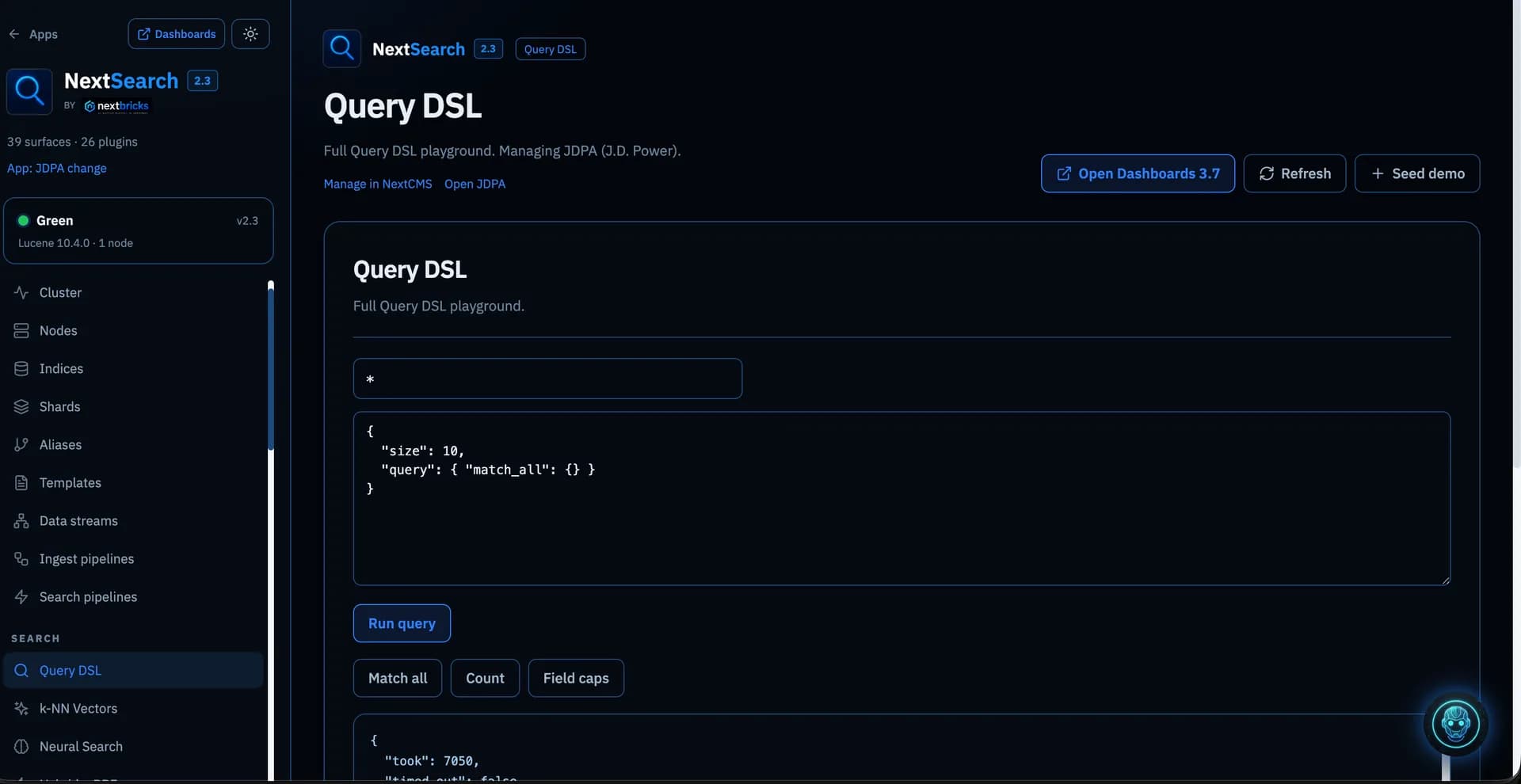Open k-NN Vectors in the sidebar
1521x784 pixels.
(133, 708)
